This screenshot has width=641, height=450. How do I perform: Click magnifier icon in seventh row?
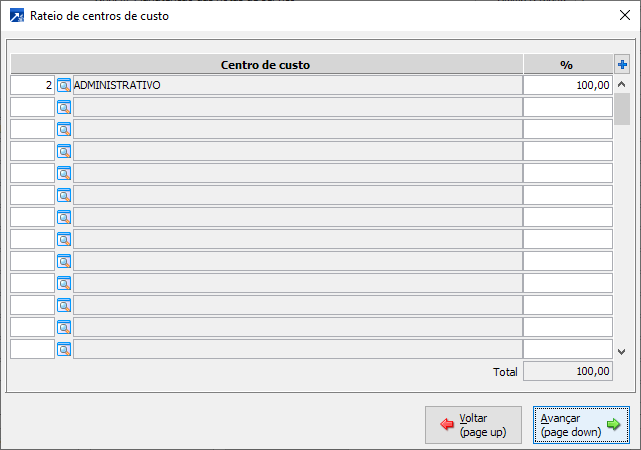click(64, 218)
